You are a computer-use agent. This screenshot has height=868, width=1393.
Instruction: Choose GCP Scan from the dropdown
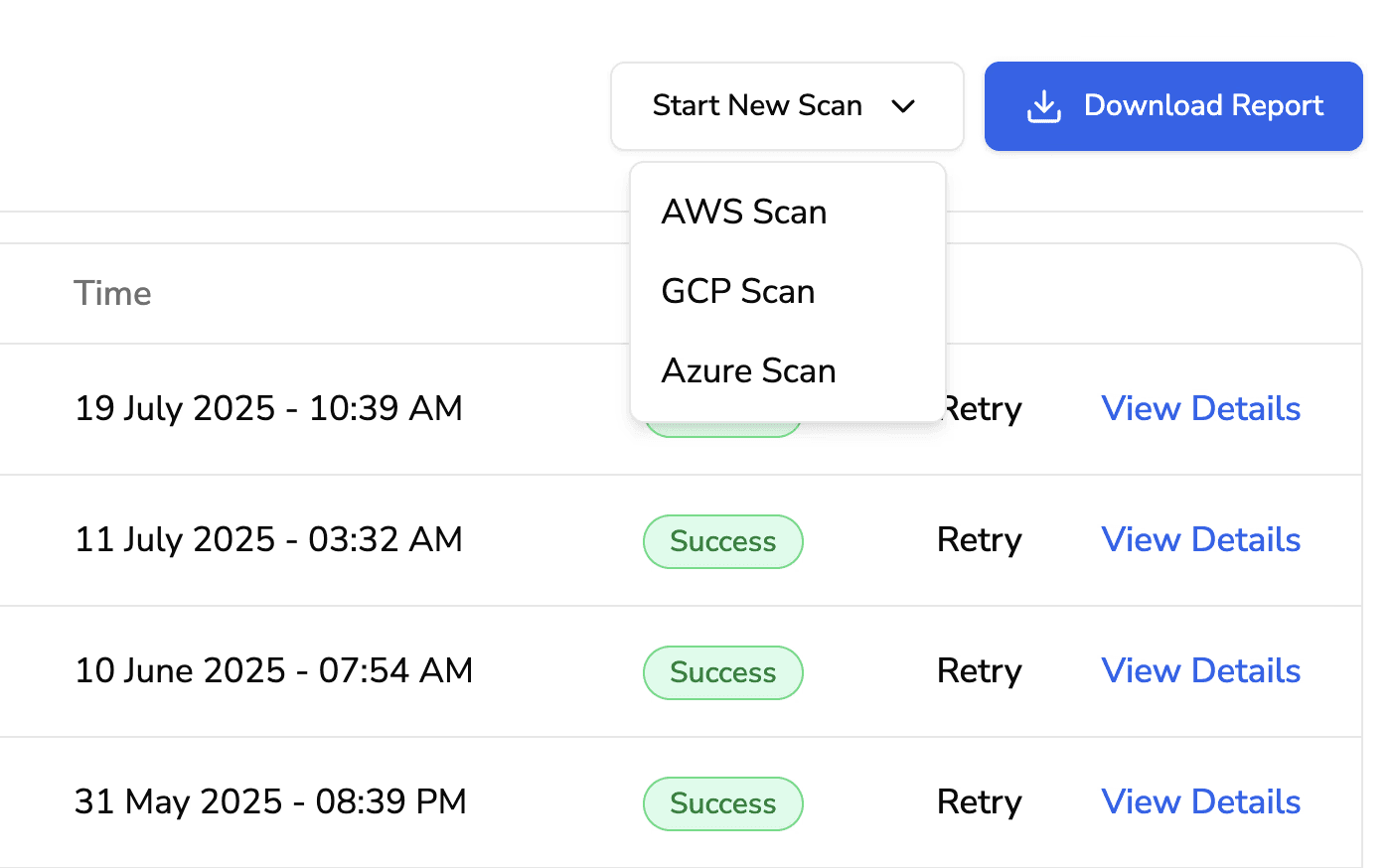737,291
